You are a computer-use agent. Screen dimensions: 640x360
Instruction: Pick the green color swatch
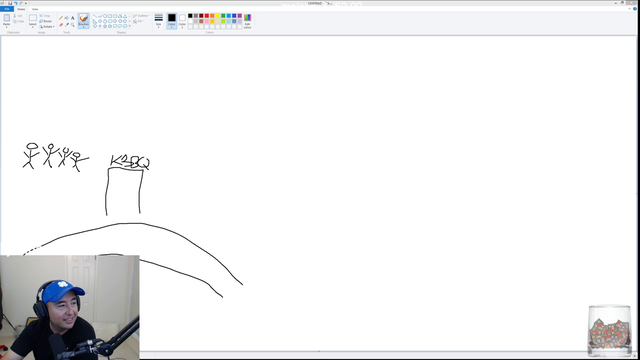tap(223, 16)
